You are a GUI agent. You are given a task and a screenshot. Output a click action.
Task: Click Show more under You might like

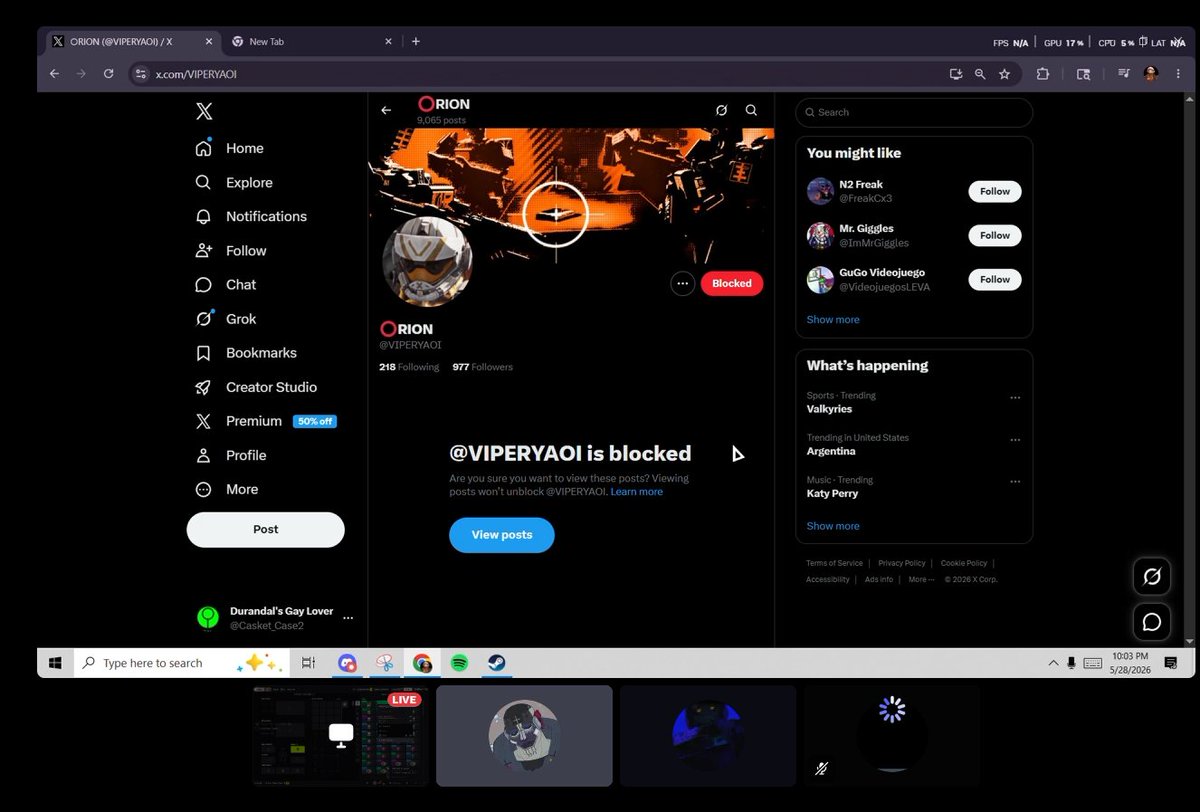(833, 320)
